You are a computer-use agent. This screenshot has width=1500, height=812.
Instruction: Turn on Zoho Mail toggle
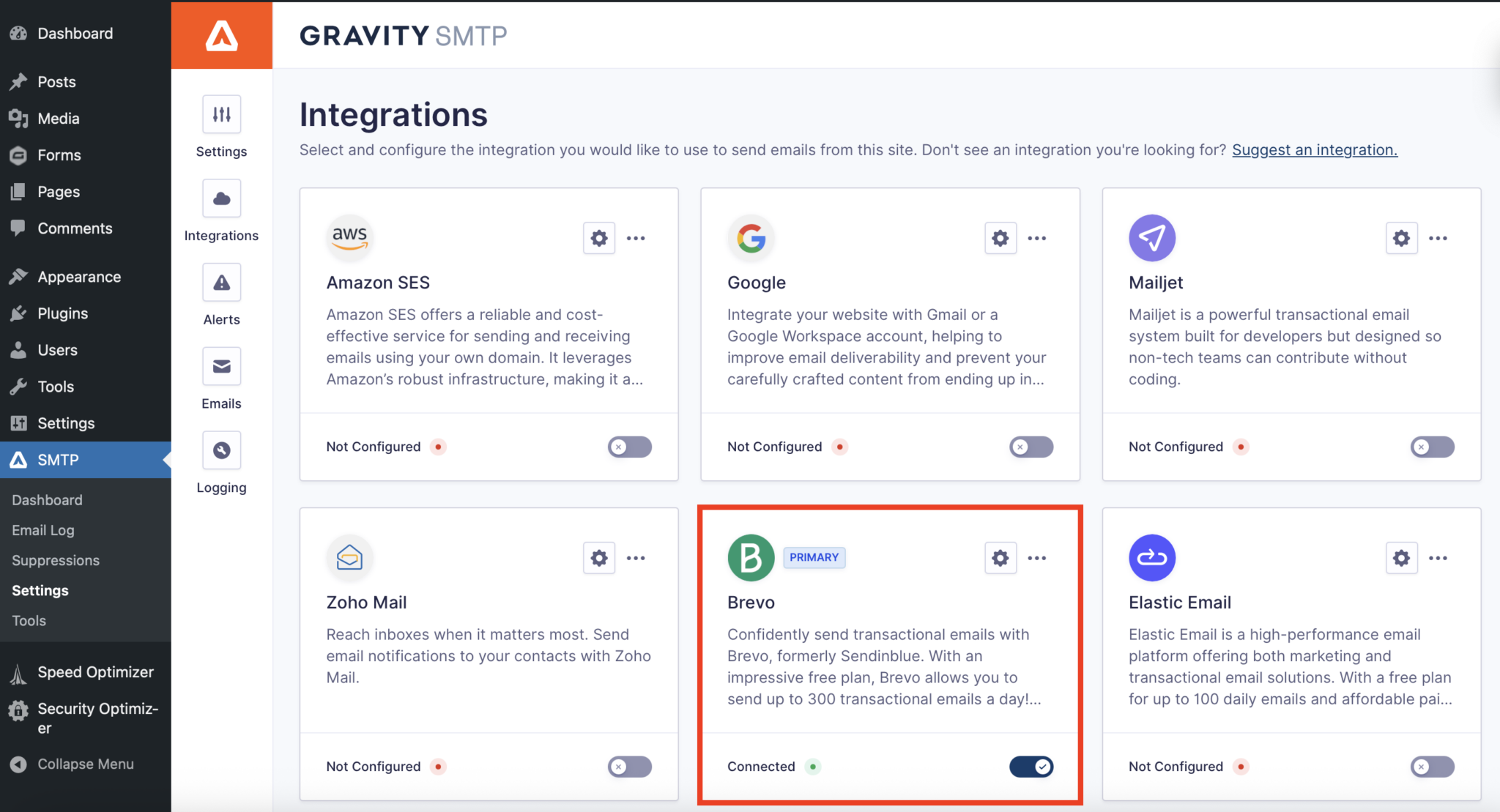point(629,767)
